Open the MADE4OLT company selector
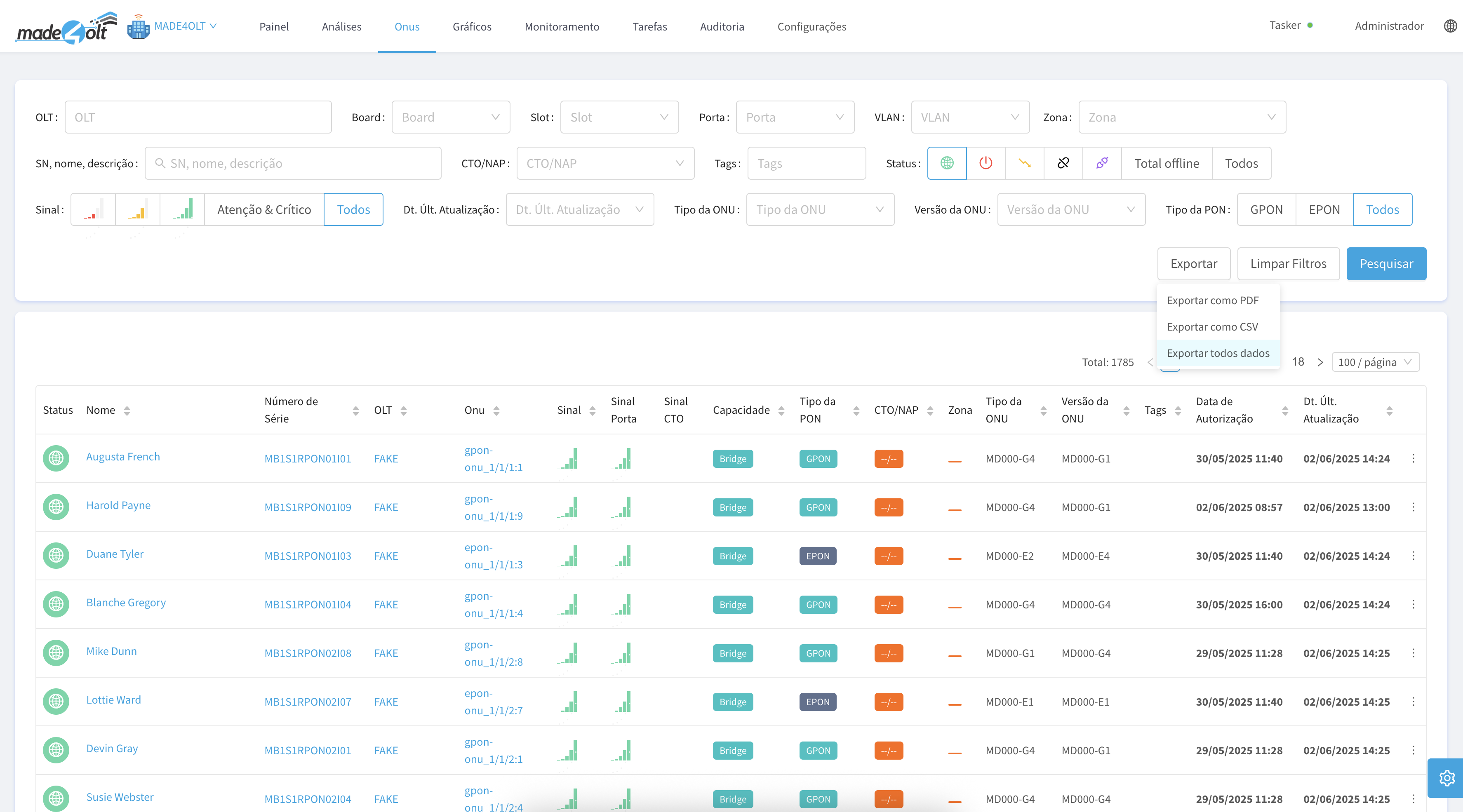The width and height of the screenshot is (1463, 812). click(172, 26)
